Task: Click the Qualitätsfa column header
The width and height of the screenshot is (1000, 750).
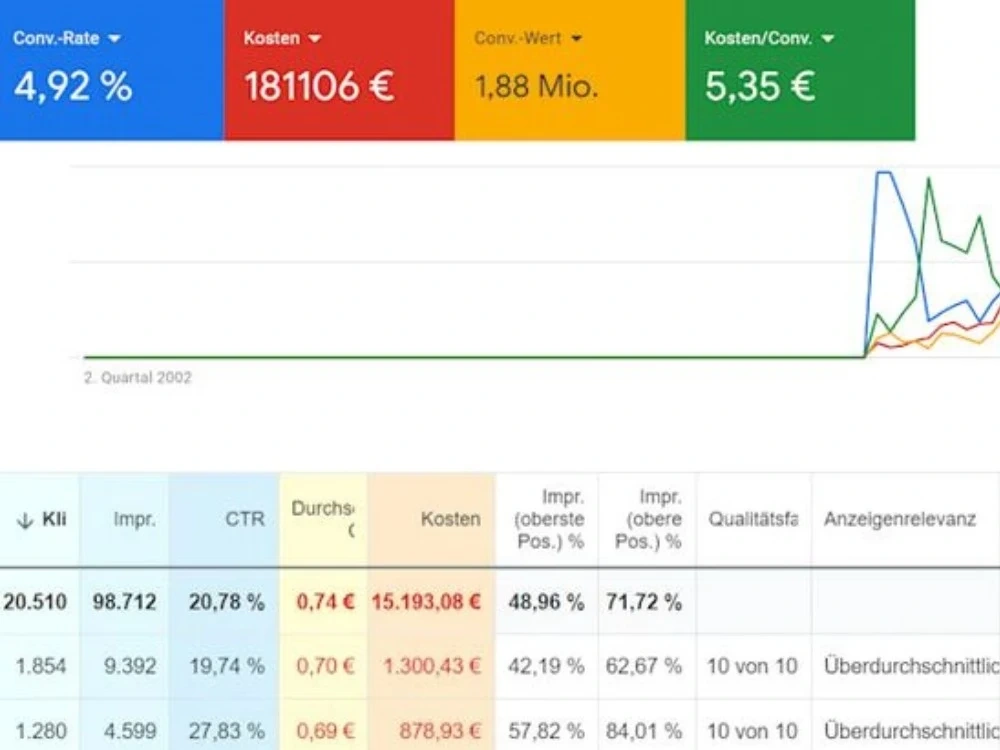Action: 753,519
